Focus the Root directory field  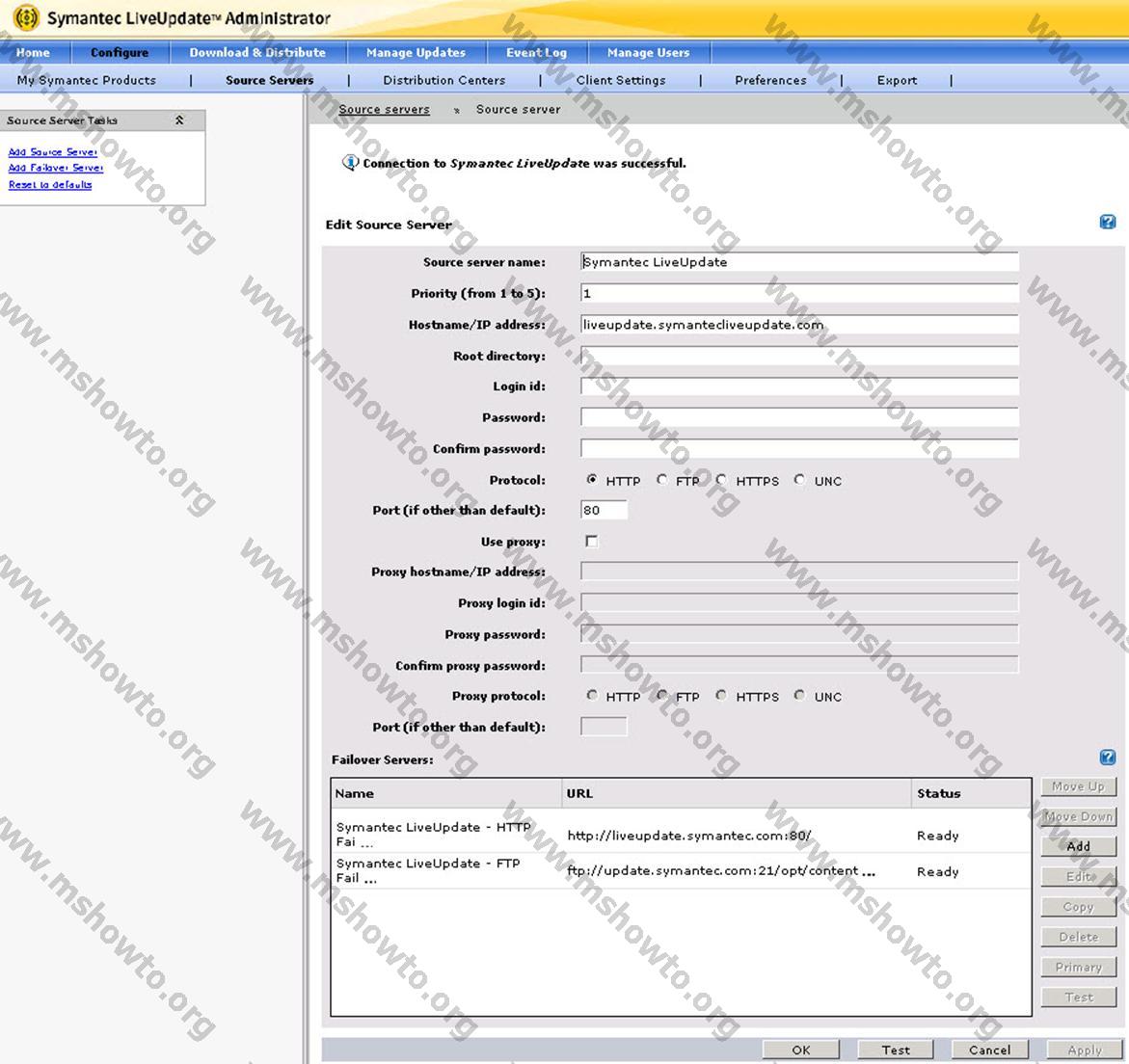[799, 356]
